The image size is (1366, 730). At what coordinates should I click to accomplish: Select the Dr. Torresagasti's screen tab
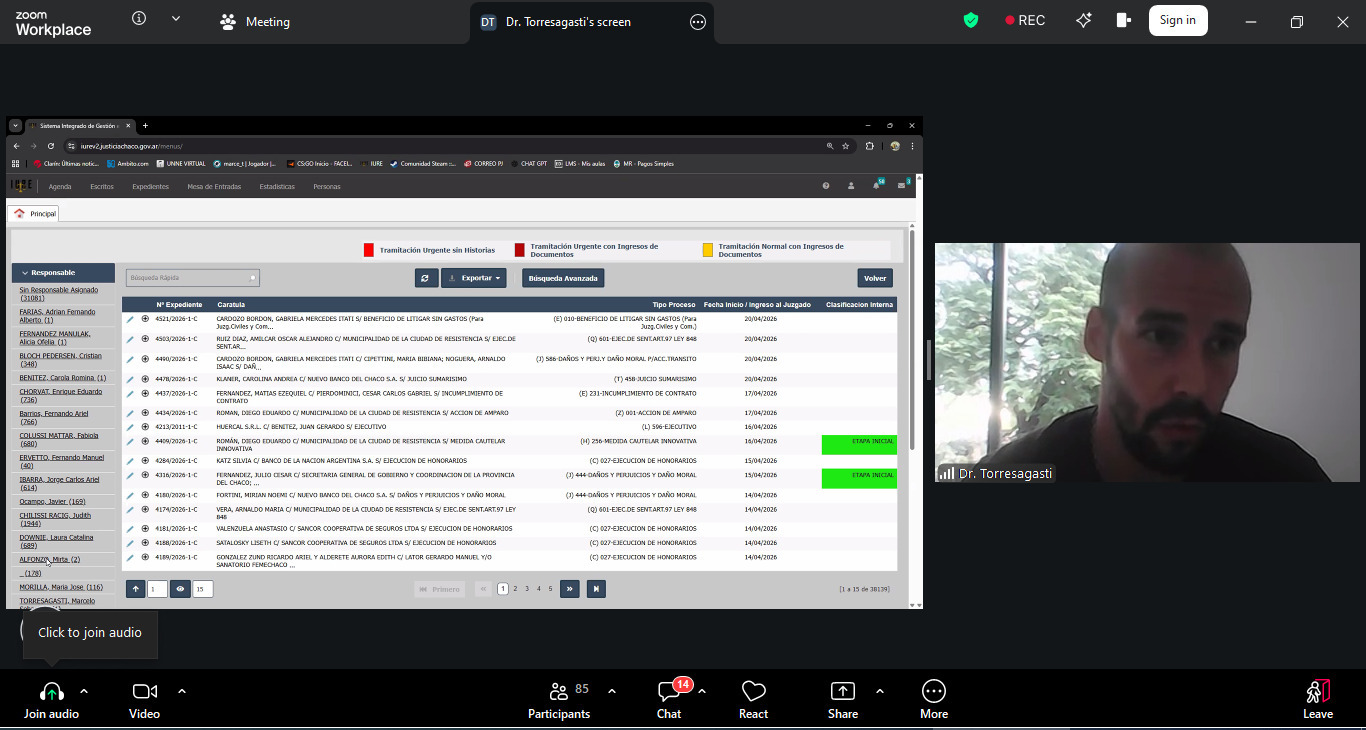567,22
